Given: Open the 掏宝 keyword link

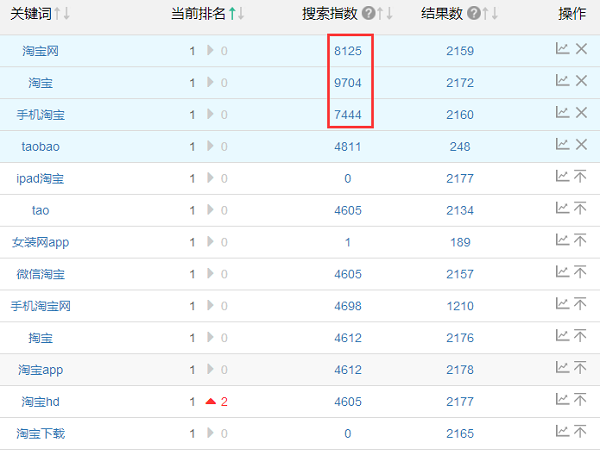Looking at the screenshot, I should point(40,338).
